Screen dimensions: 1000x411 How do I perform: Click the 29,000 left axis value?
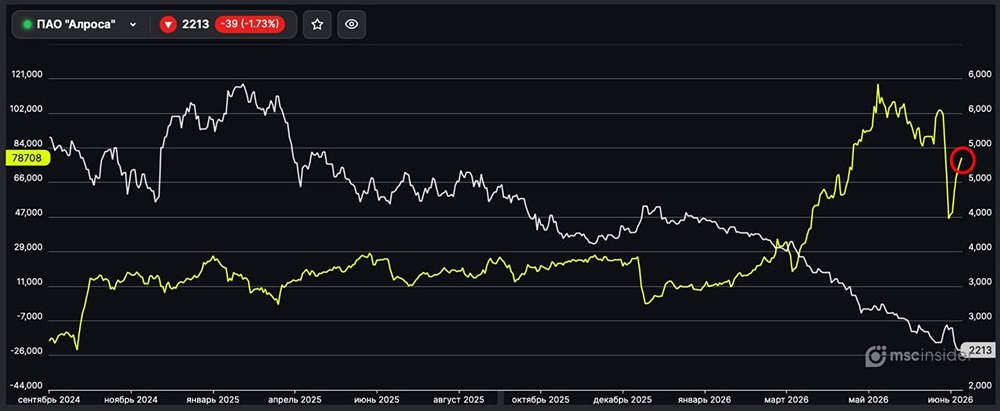coord(29,248)
